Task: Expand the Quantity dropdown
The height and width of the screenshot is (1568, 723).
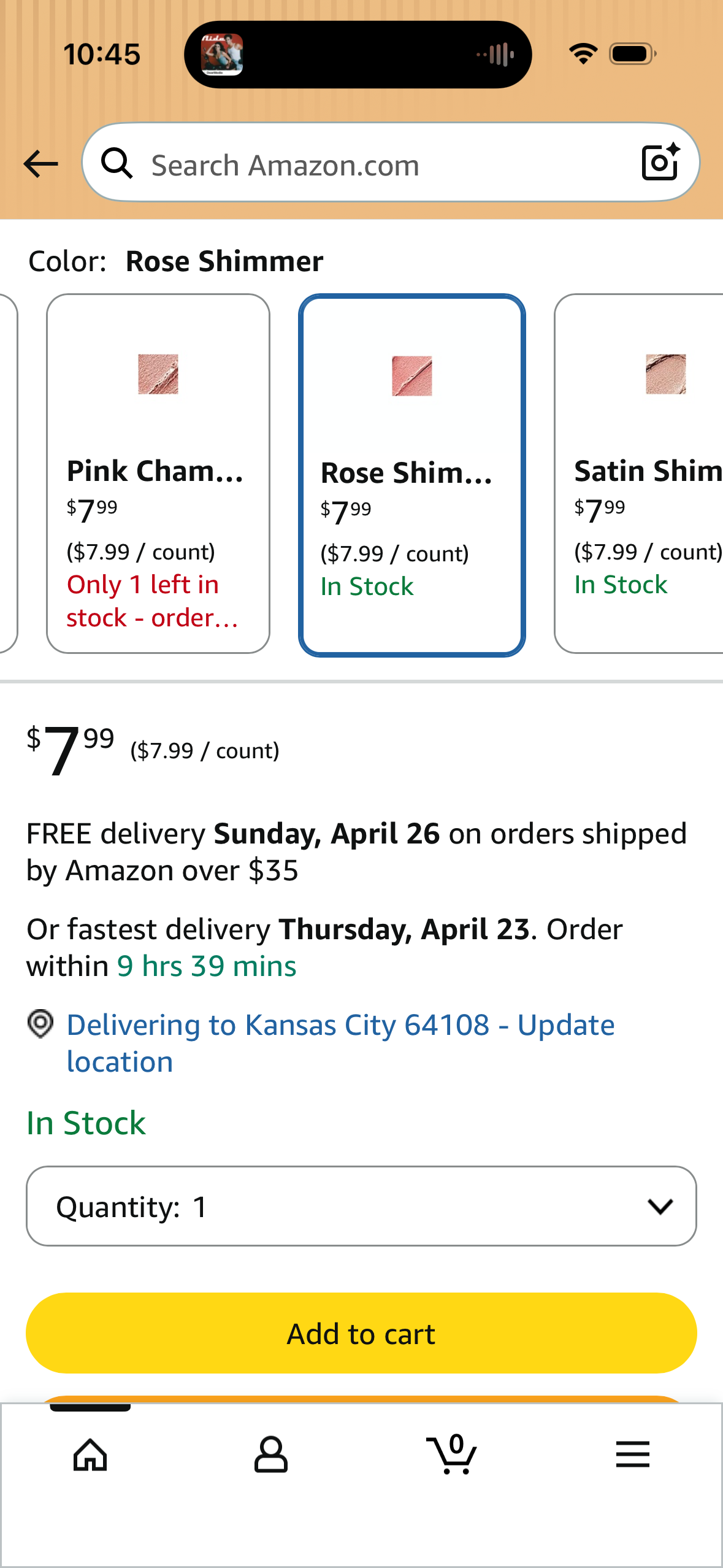Action: (x=361, y=1206)
